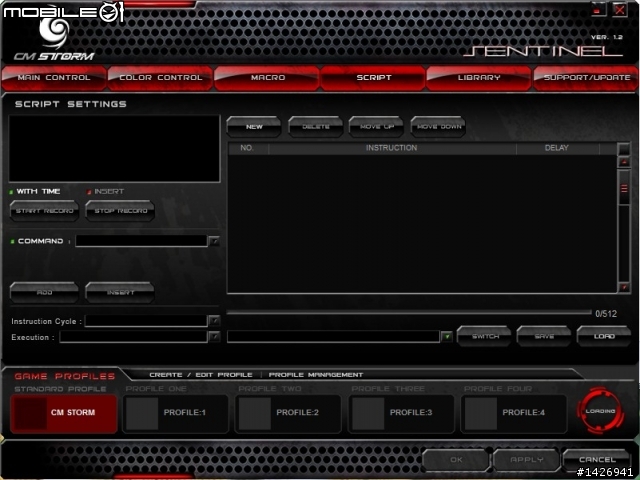Click the Execution field
The image size is (640, 480).
click(133, 337)
